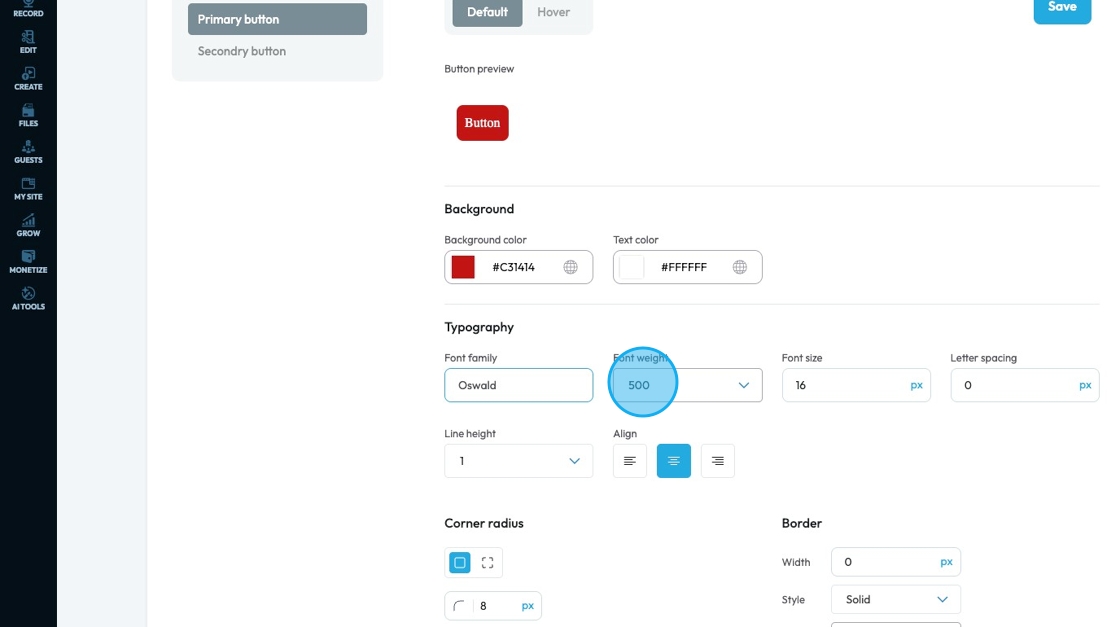Open the Monetize section in sidebar
The width and height of the screenshot is (1120, 627).
[x=28, y=262]
